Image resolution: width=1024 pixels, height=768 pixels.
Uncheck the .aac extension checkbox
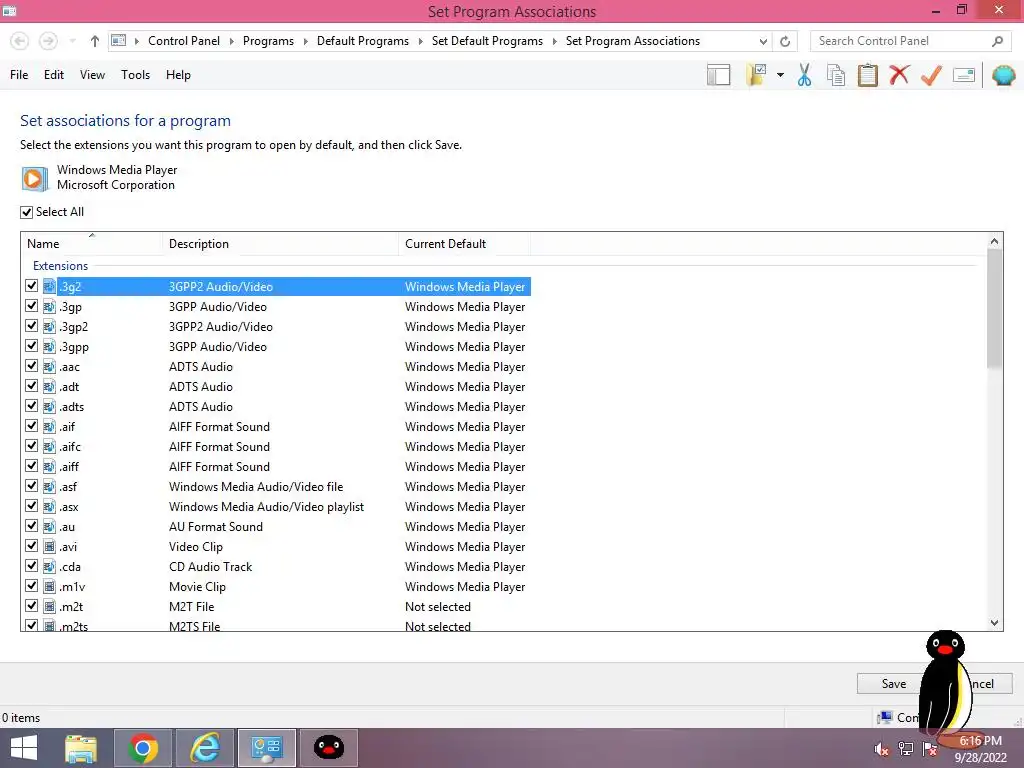(31, 366)
